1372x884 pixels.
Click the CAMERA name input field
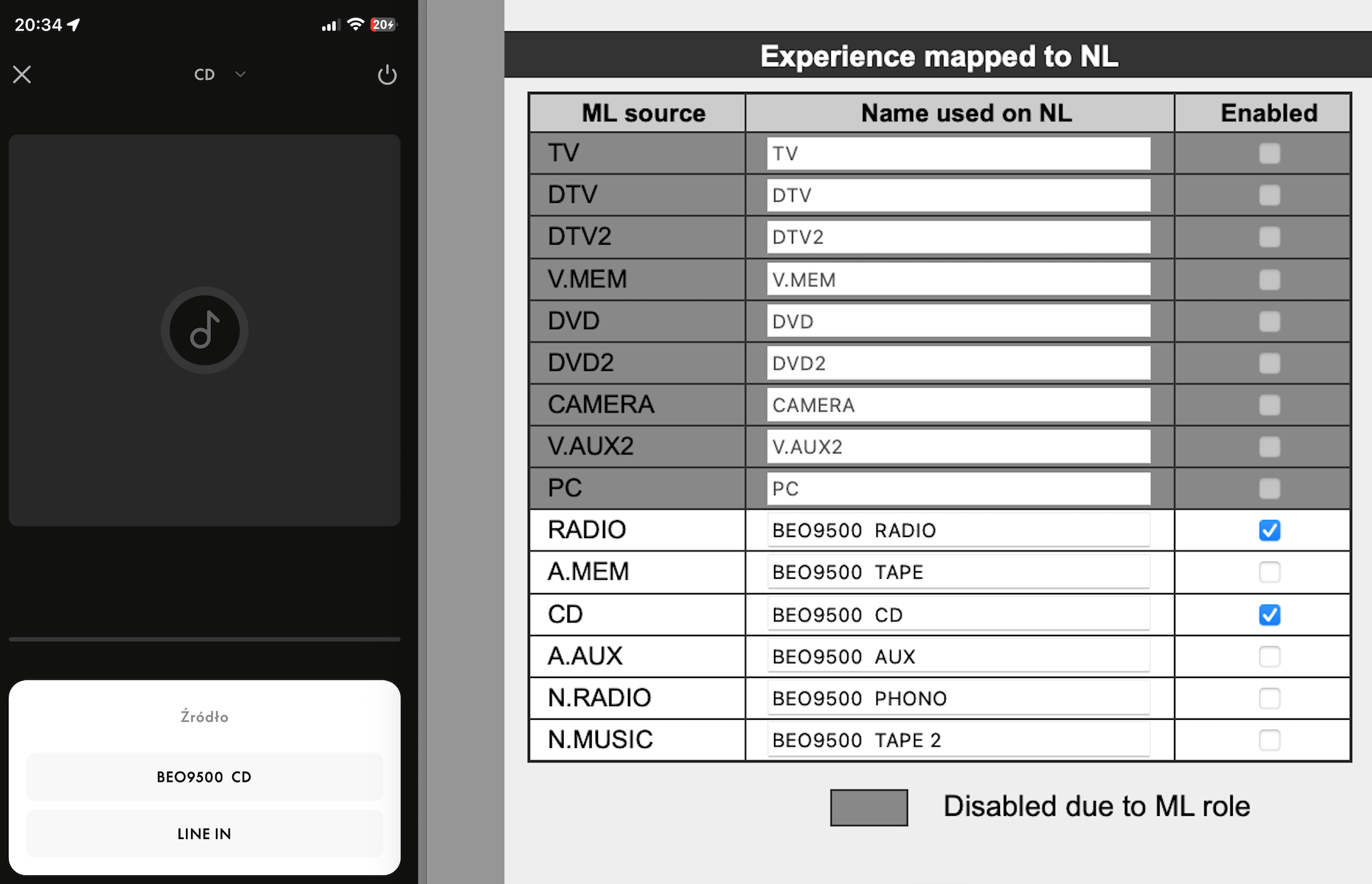point(958,405)
